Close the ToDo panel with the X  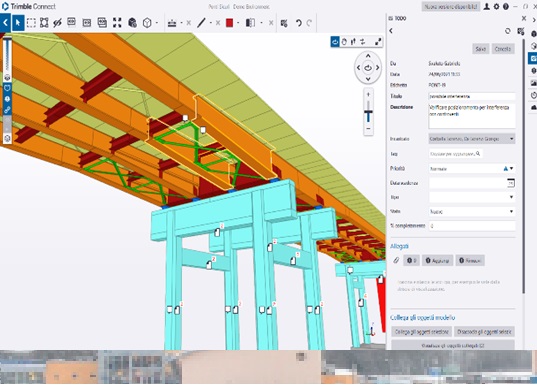coord(524,18)
